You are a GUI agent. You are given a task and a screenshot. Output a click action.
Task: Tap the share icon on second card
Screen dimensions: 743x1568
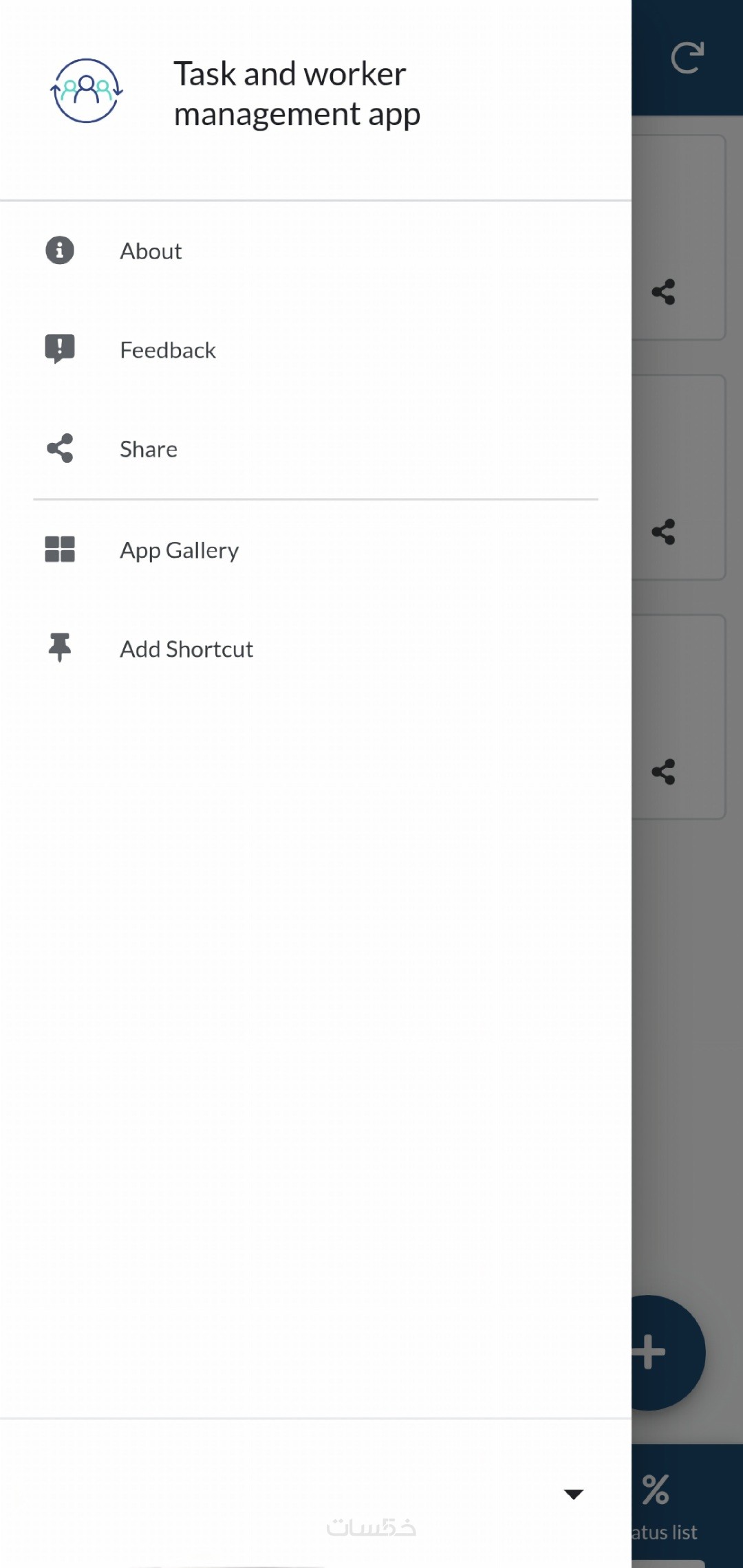tap(664, 532)
